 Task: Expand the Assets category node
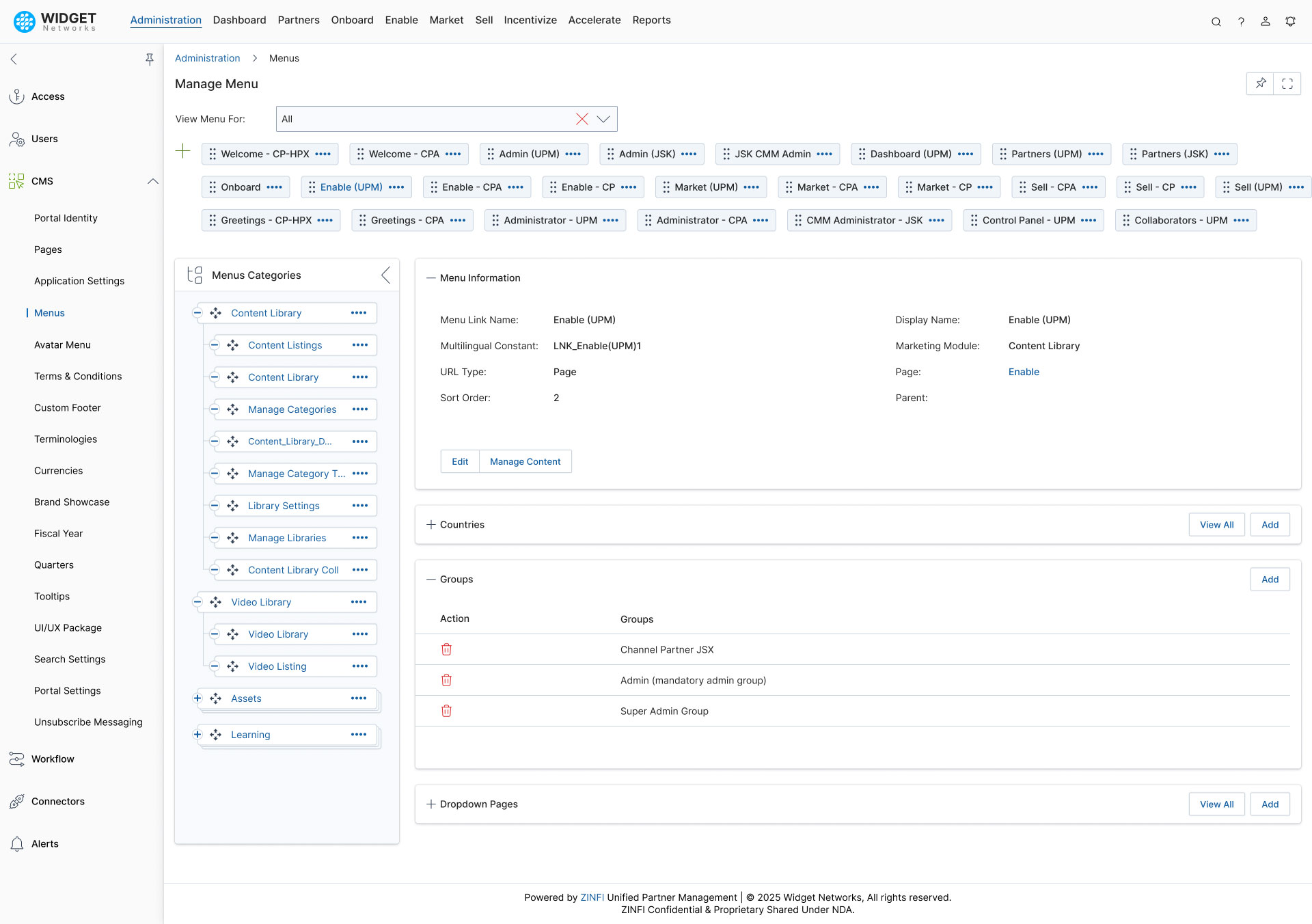[x=197, y=698]
